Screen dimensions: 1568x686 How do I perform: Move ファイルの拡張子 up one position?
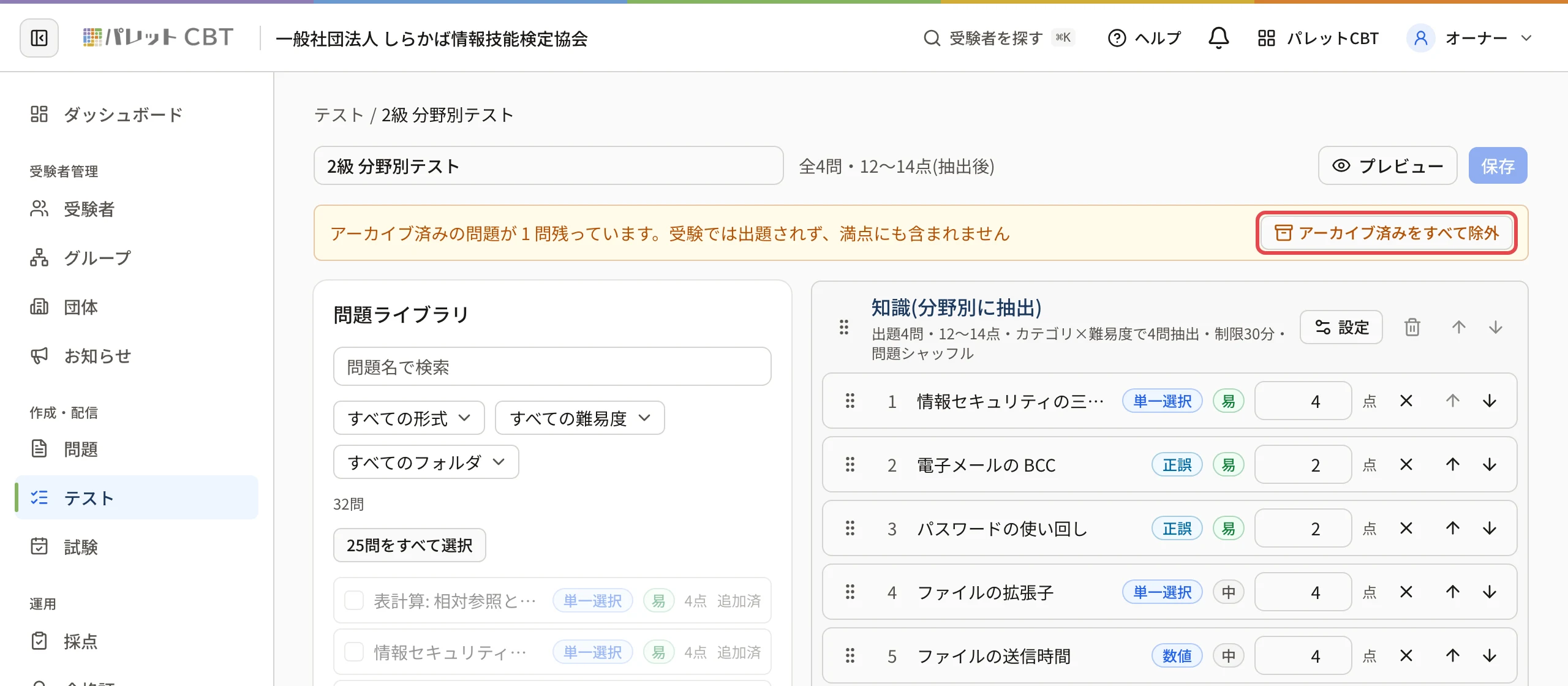point(1453,592)
